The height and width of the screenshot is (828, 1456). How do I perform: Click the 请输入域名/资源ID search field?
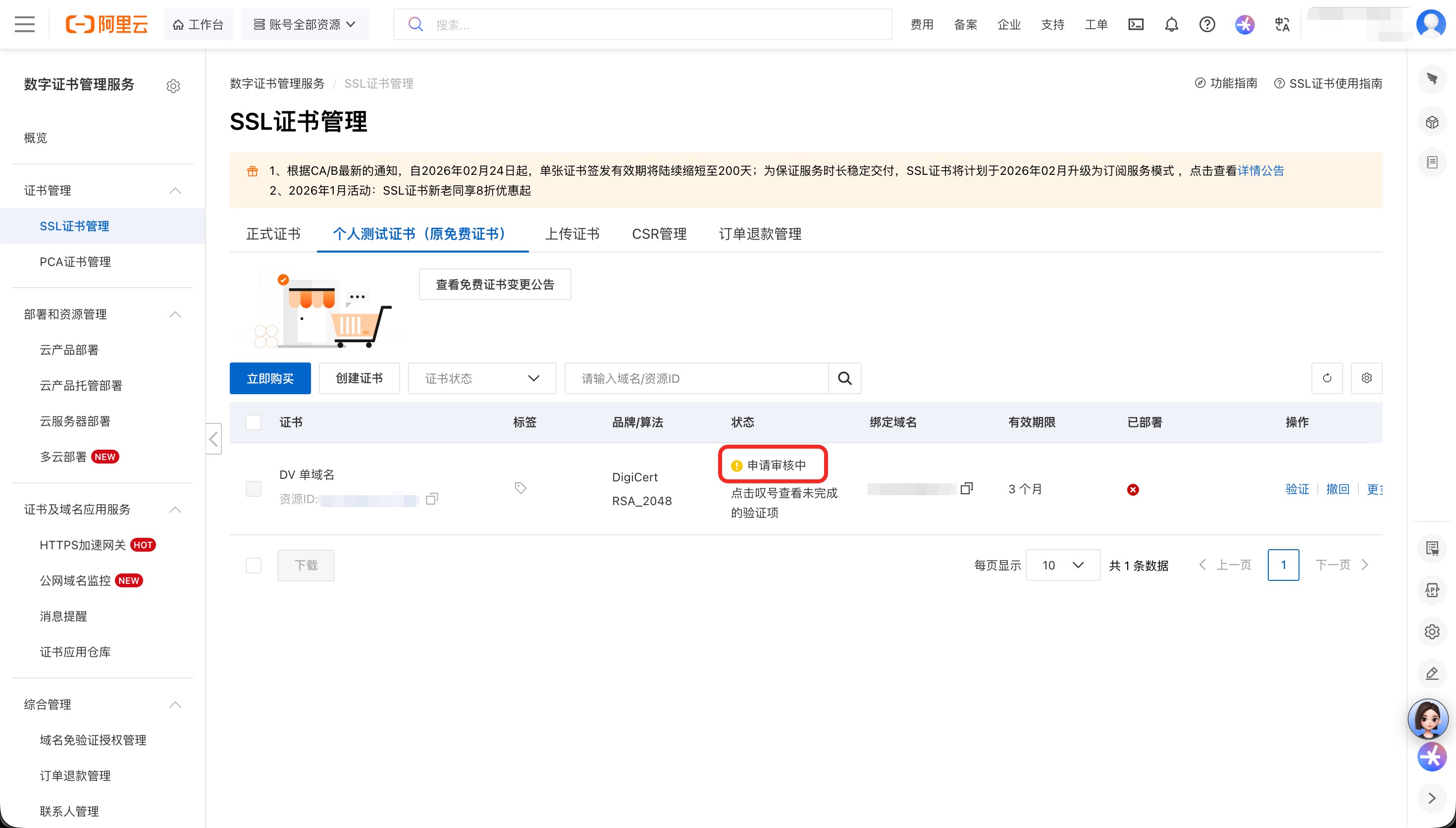pyautogui.click(x=696, y=378)
